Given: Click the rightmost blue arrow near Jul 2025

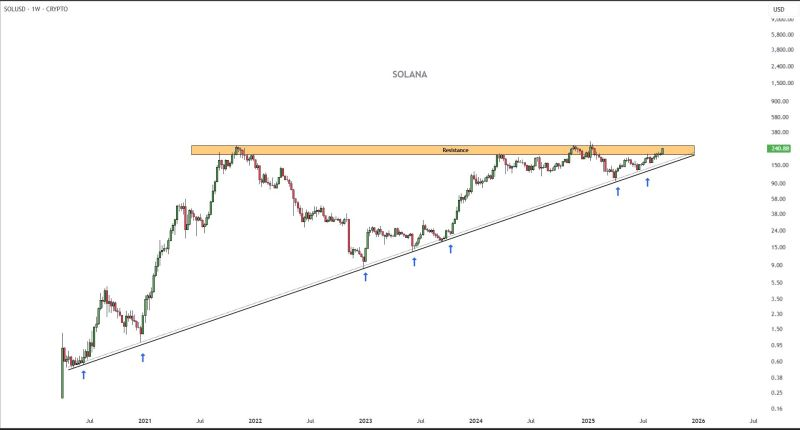Looking at the screenshot, I should coord(648,182).
